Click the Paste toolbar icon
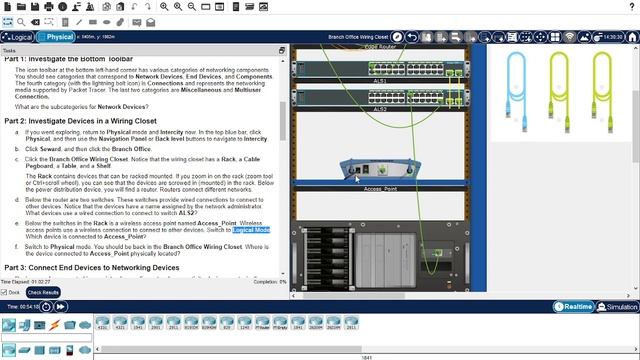Image resolution: width=640 pixels, height=360 pixels. pos(120,7)
